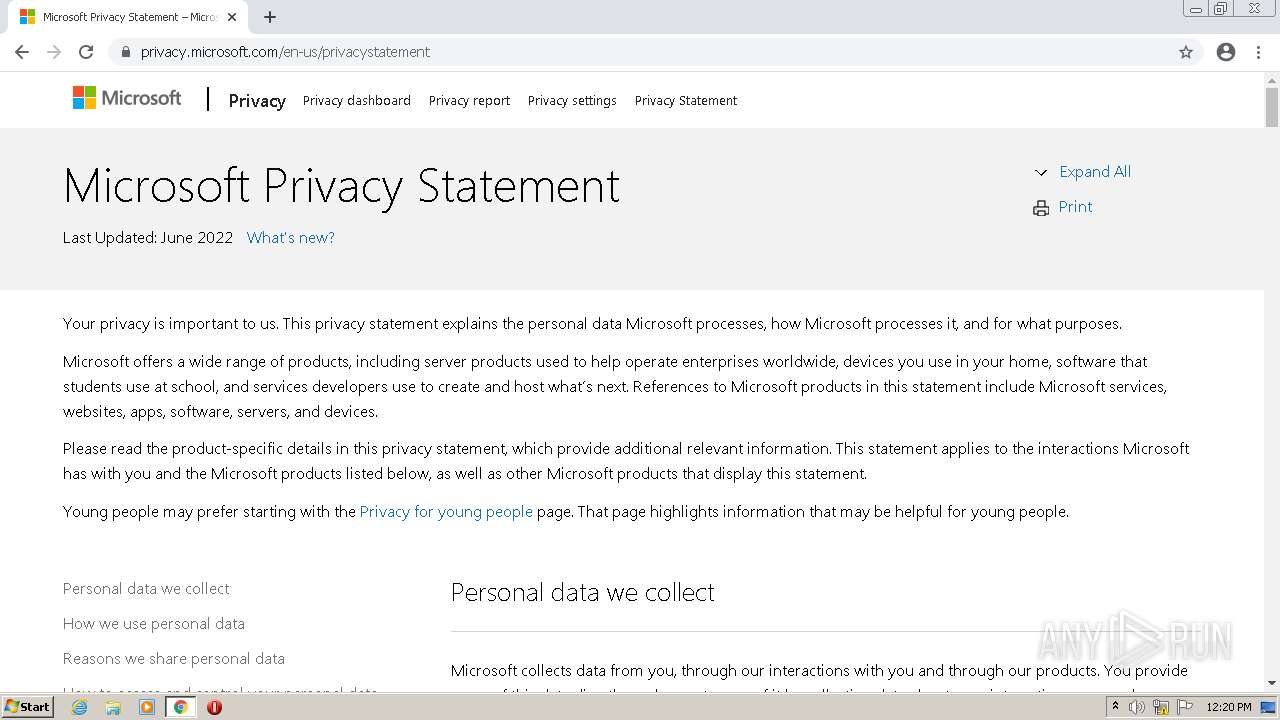Open the What's new? link

click(x=291, y=238)
